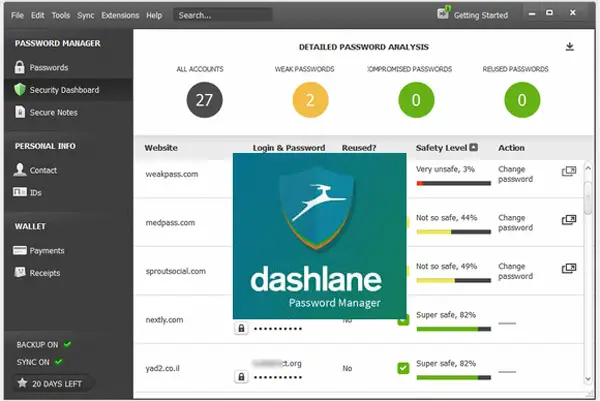600x401 pixels.
Task: Click Getting Started link
Action: 481,15
